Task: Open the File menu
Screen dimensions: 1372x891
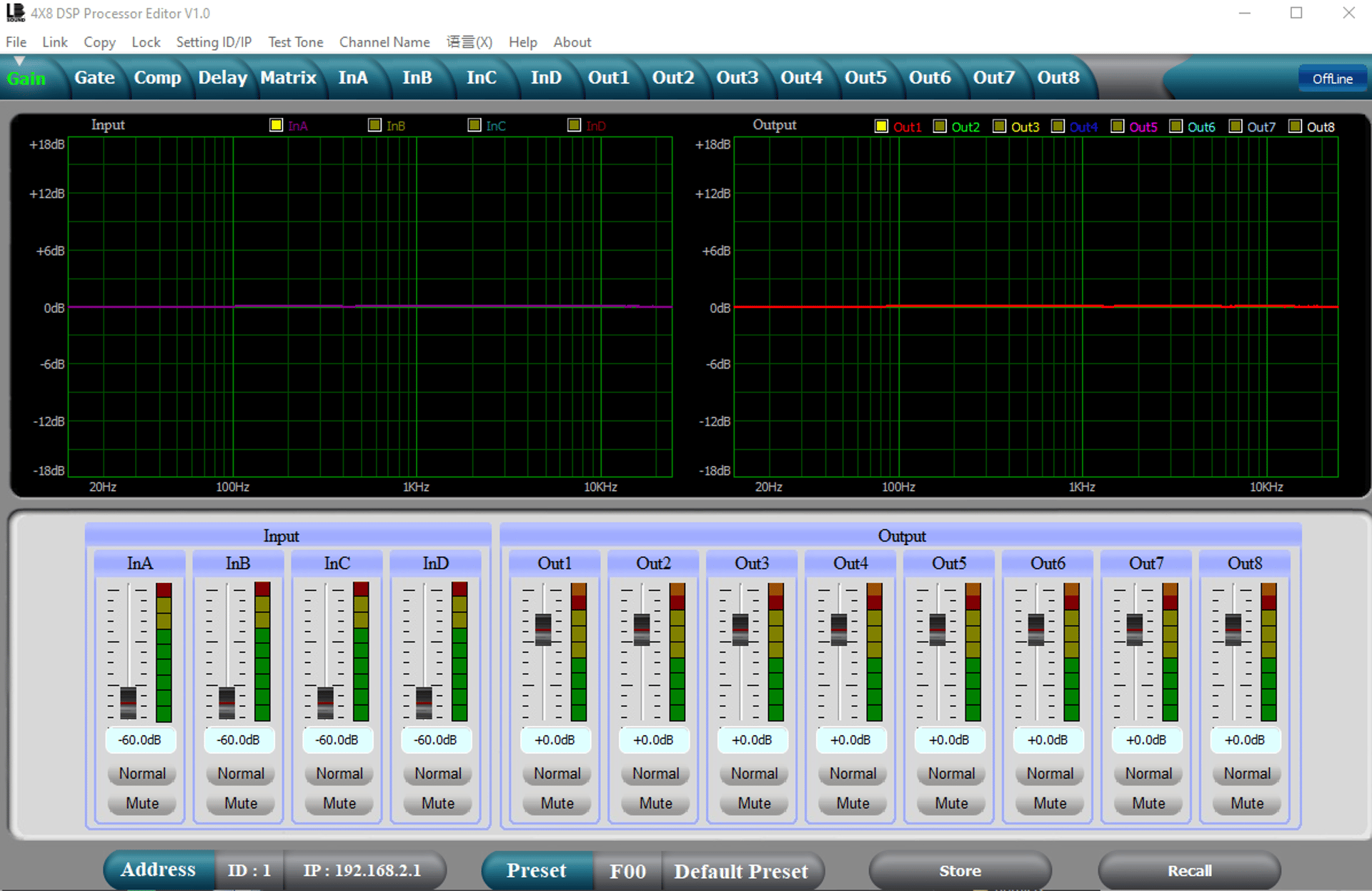Action: coord(16,42)
